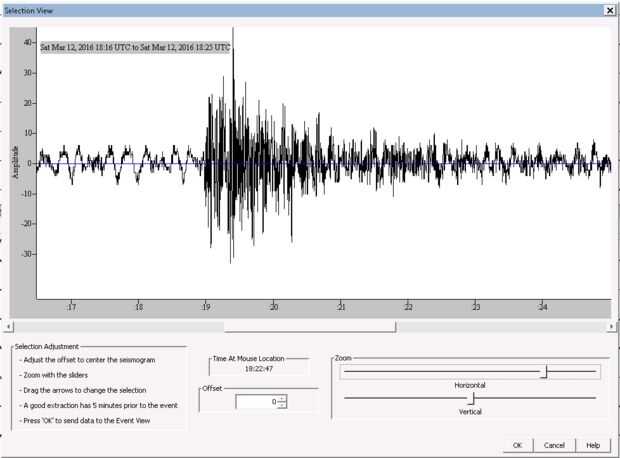Click the left scroll arrow below the seismogram
620x458 pixels.
9,327
